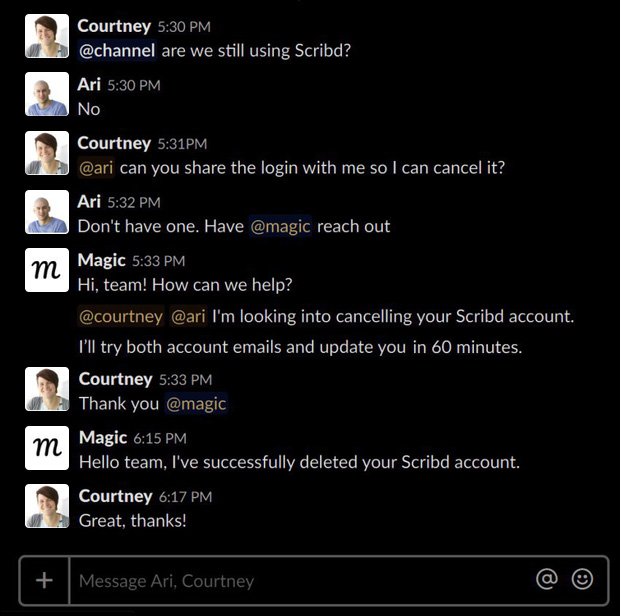This screenshot has width=620, height=616.
Task: Click the Magic bot avatar at 5:33 PM
Action: [x=47, y=270]
